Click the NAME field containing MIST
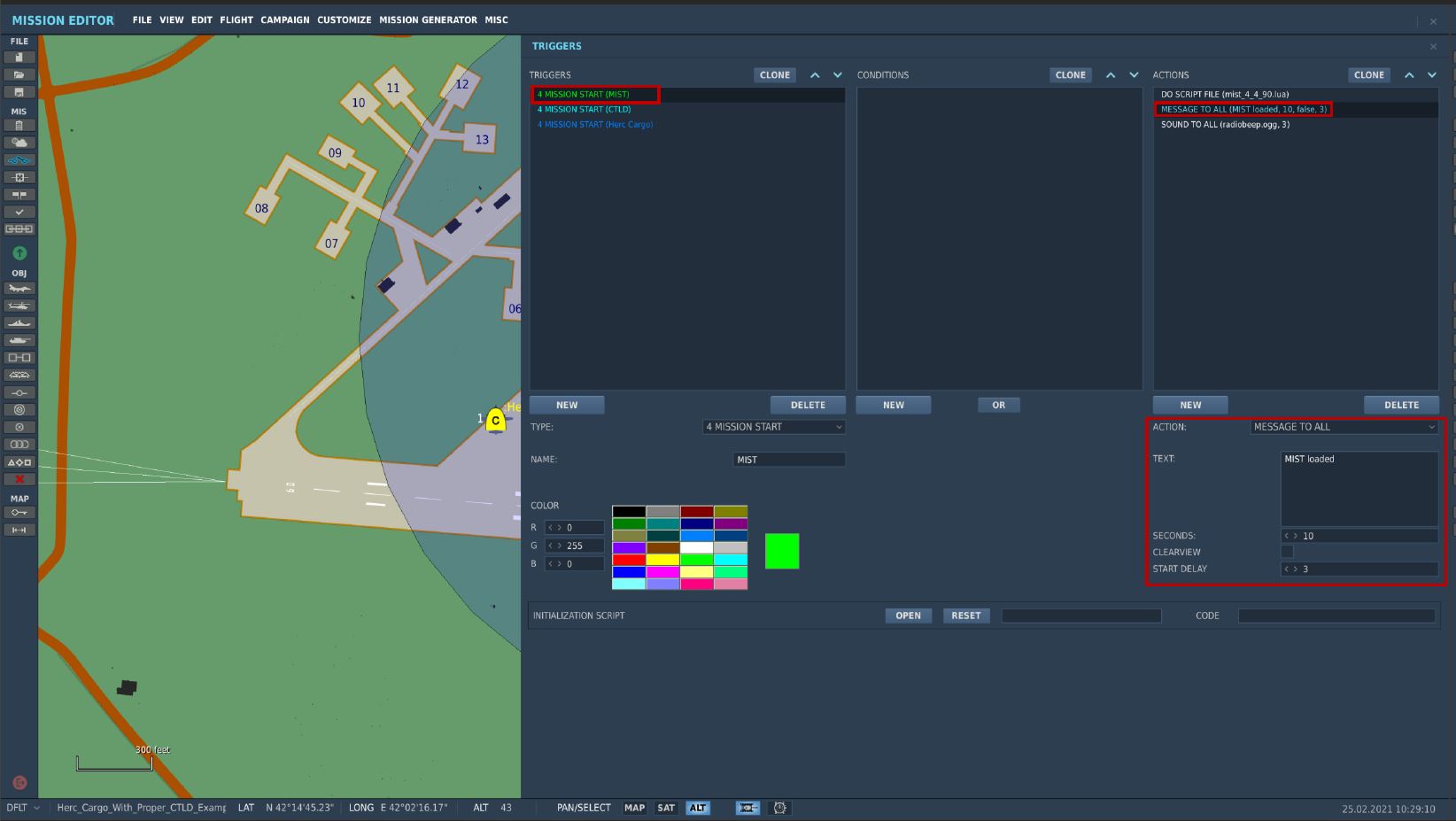1456x821 pixels. pyautogui.click(x=788, y=459)
